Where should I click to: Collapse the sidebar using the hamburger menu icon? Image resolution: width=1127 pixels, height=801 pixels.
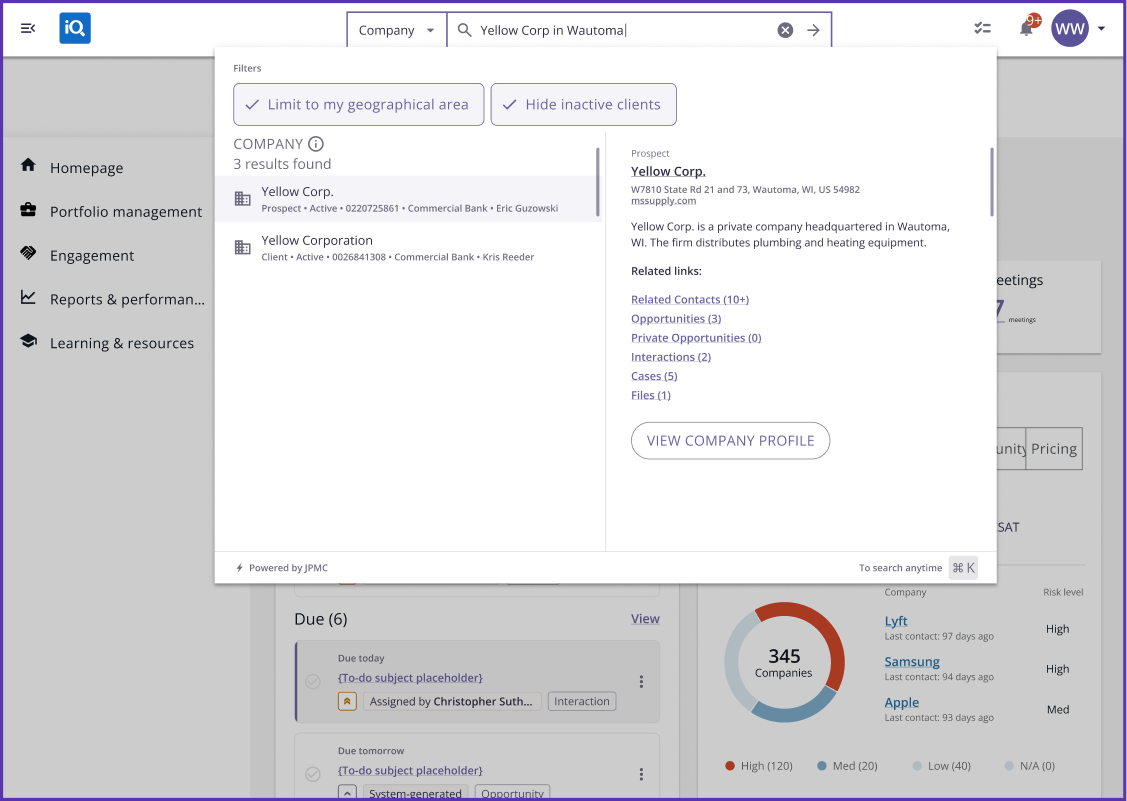pyautogui.click(x=28, y=29)
